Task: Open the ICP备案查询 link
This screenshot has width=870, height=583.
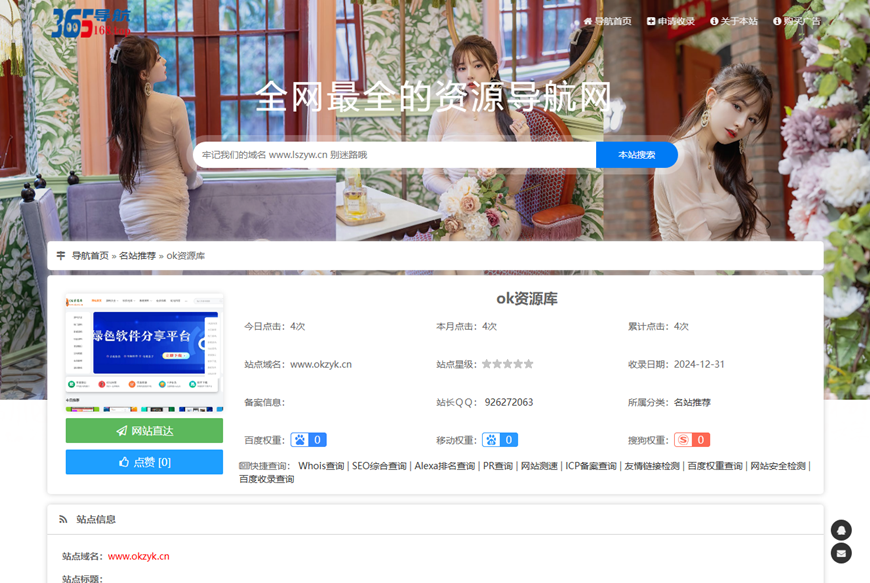Action: pos(591,466)
